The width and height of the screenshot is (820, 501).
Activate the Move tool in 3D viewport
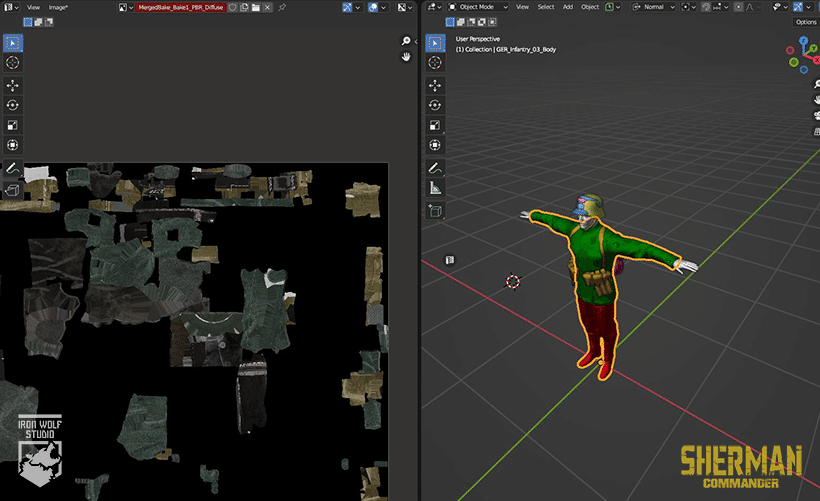click(435, 85)
